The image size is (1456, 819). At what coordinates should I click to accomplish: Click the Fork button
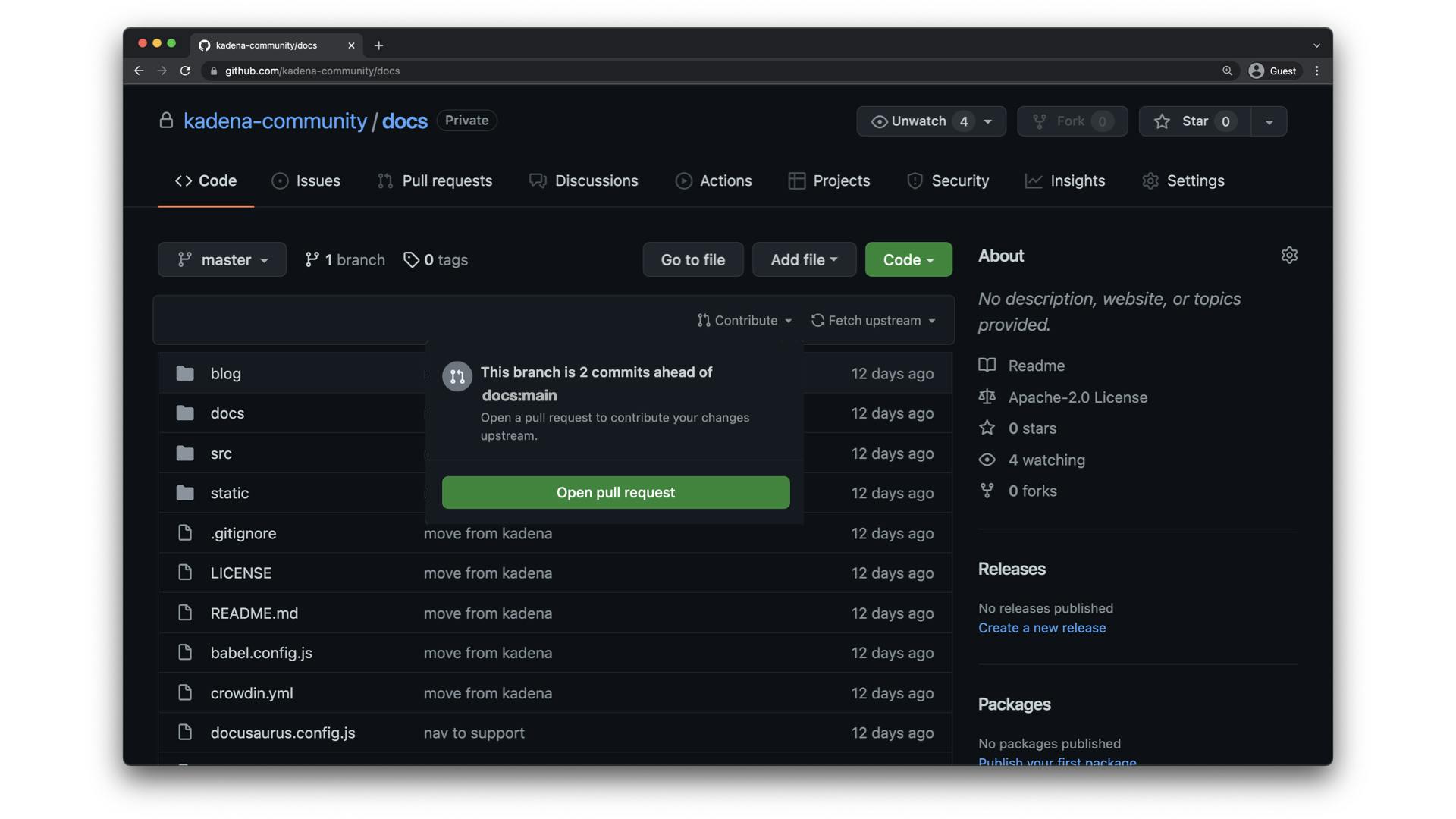[x=1072, y=121]
